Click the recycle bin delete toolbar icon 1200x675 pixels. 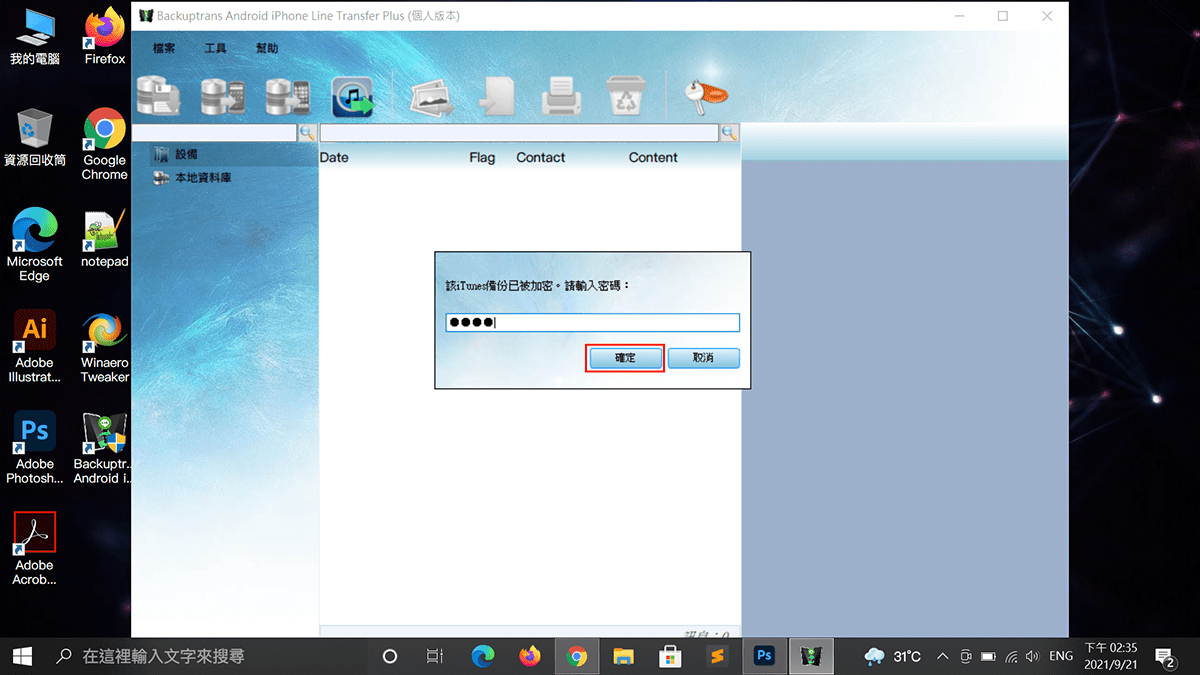coord(626,97)
